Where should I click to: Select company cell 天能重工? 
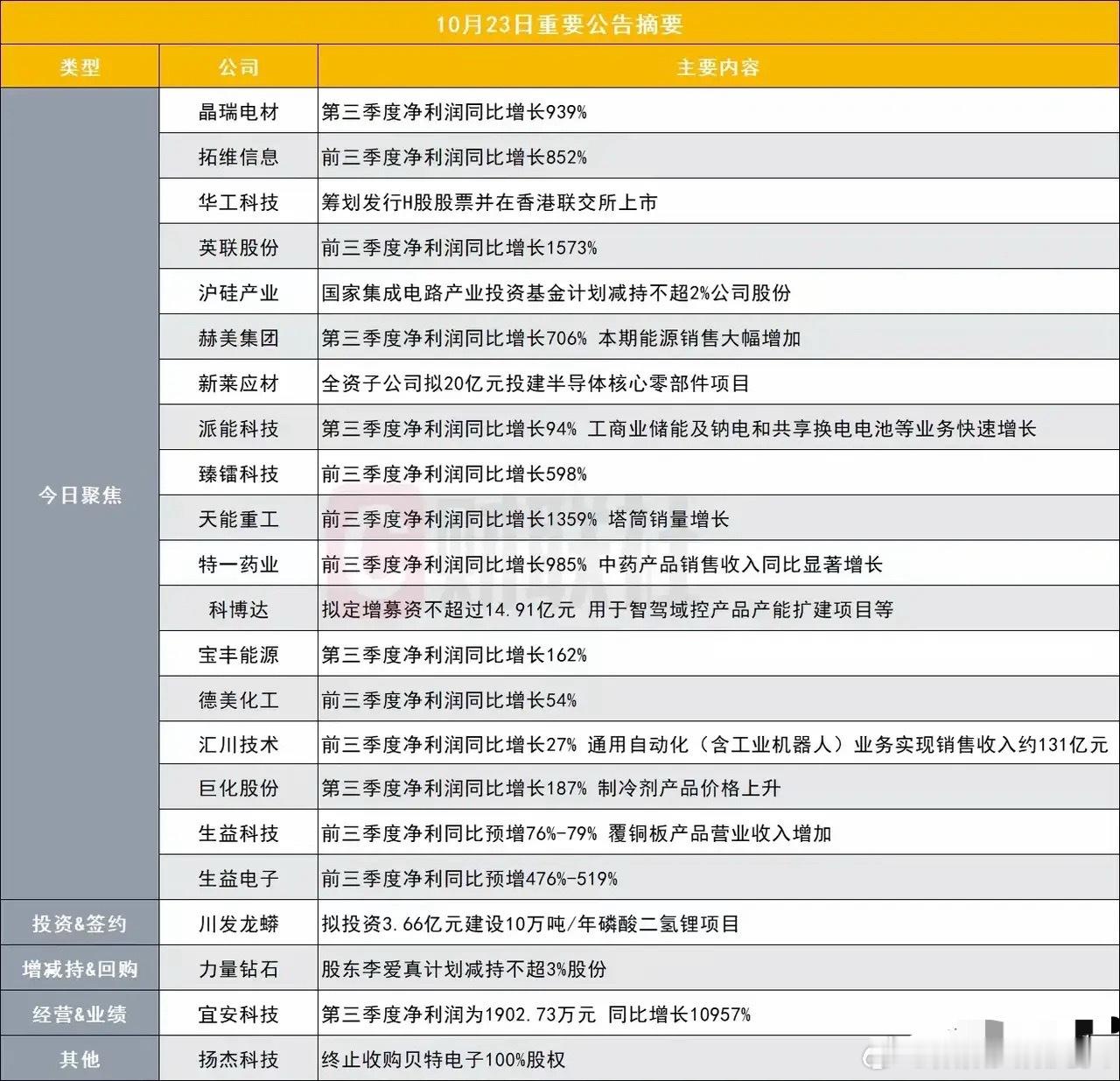(238, 519)
